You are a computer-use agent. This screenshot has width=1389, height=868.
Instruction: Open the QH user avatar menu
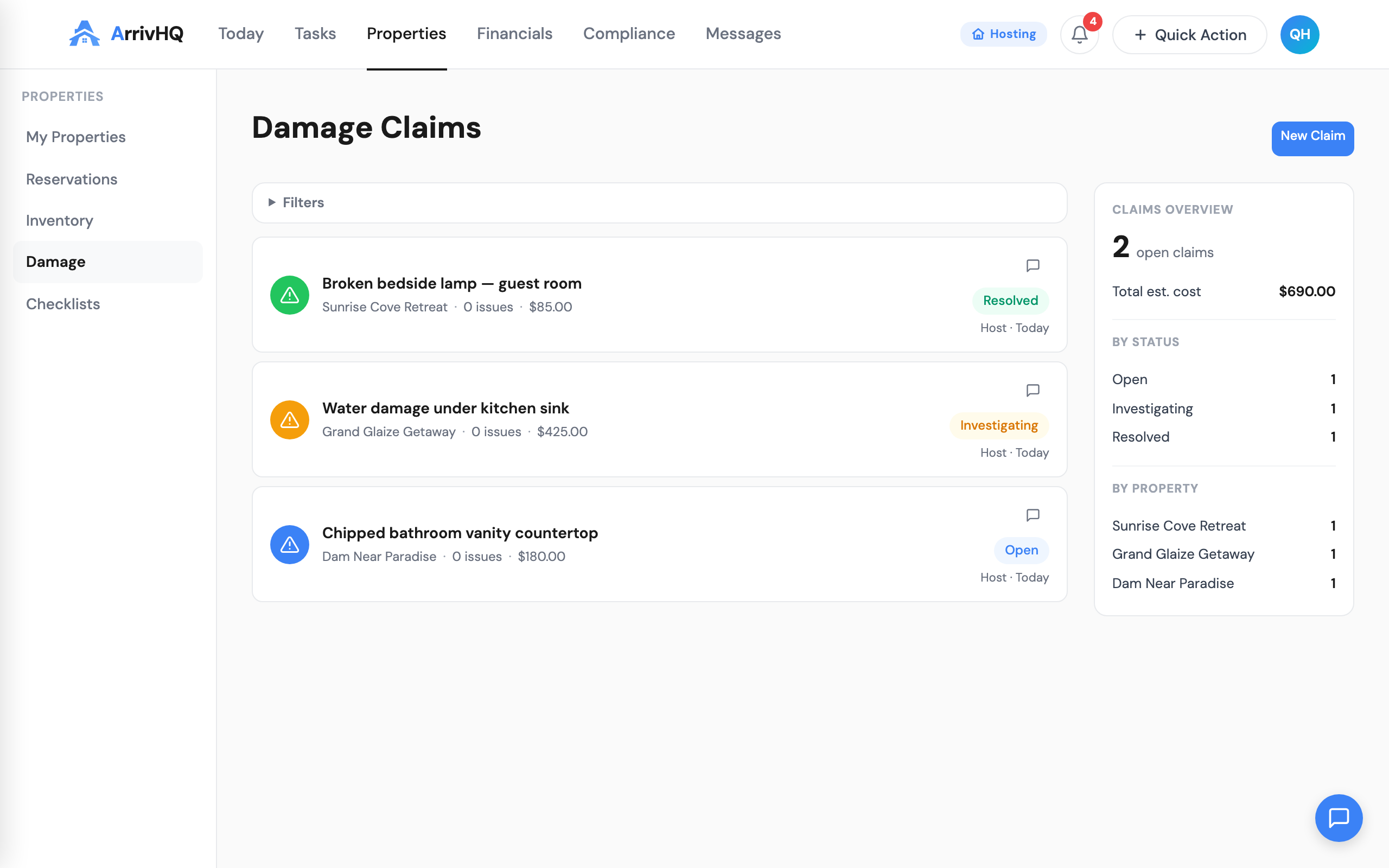1299,34
